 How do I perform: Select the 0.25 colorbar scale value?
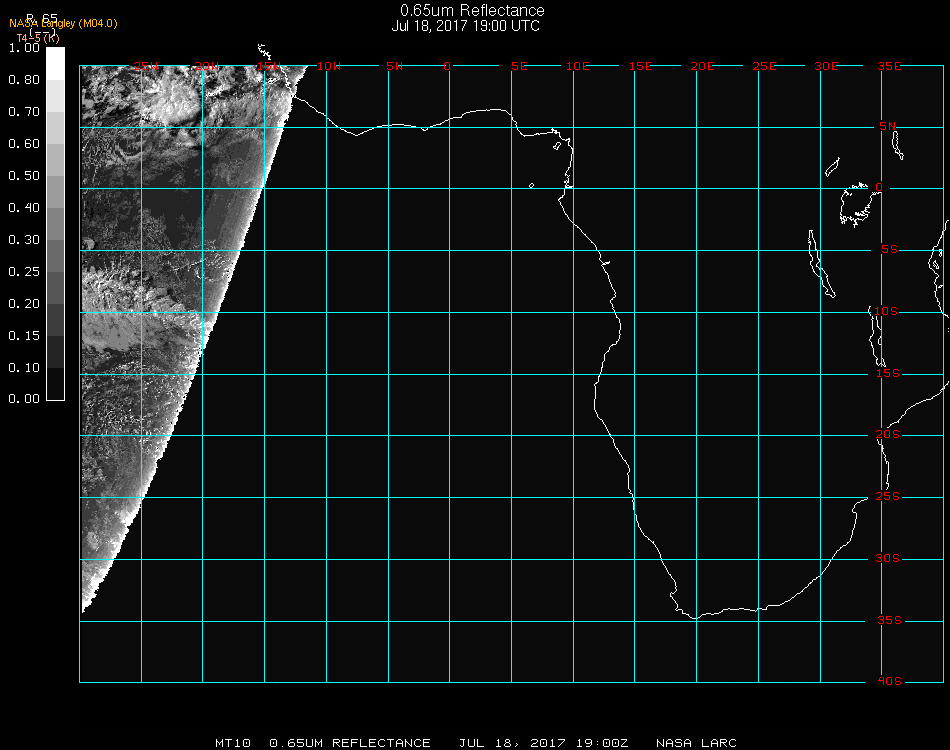[x=24, y=272]
